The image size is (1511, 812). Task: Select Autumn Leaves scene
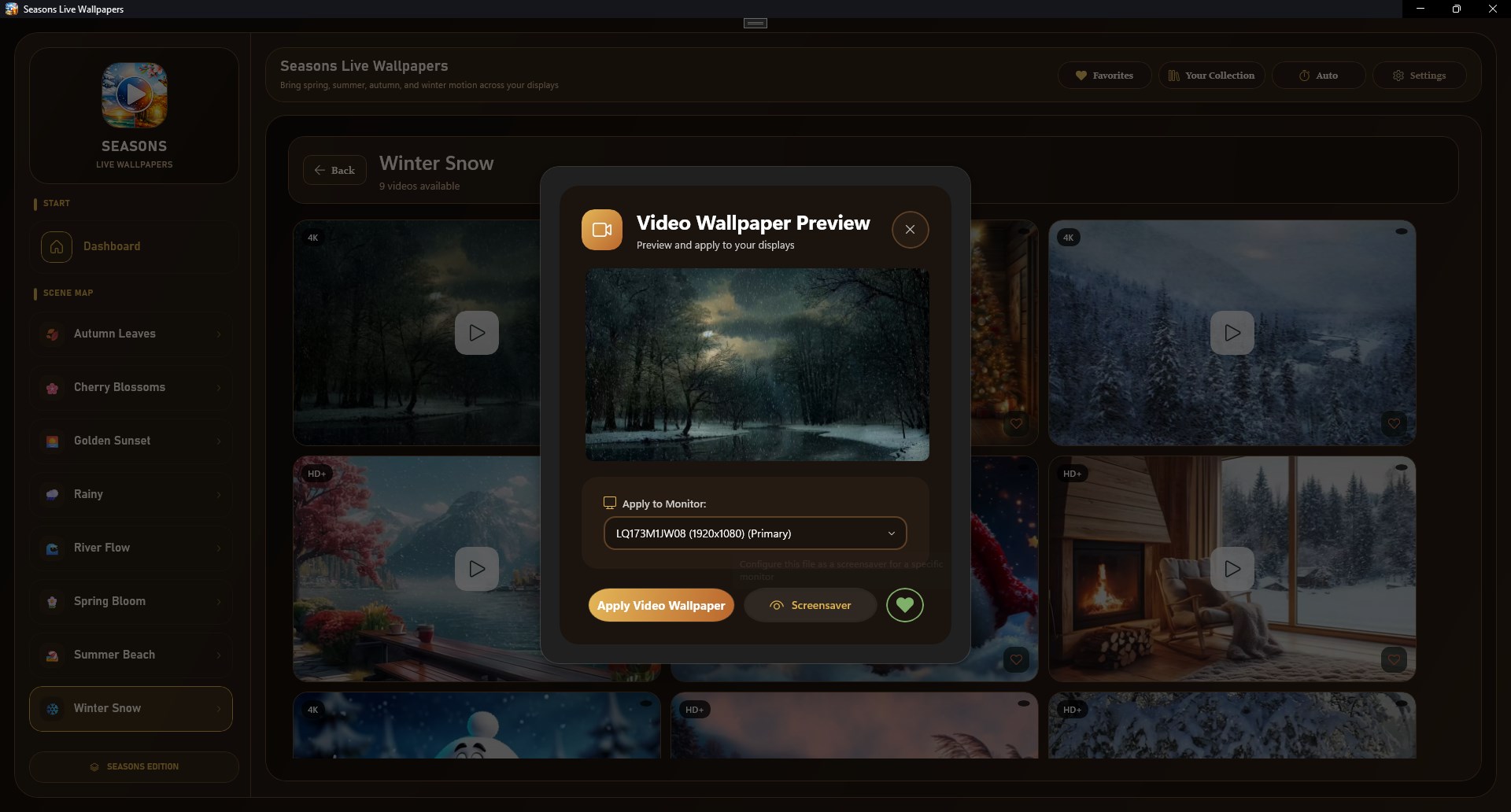131,334
